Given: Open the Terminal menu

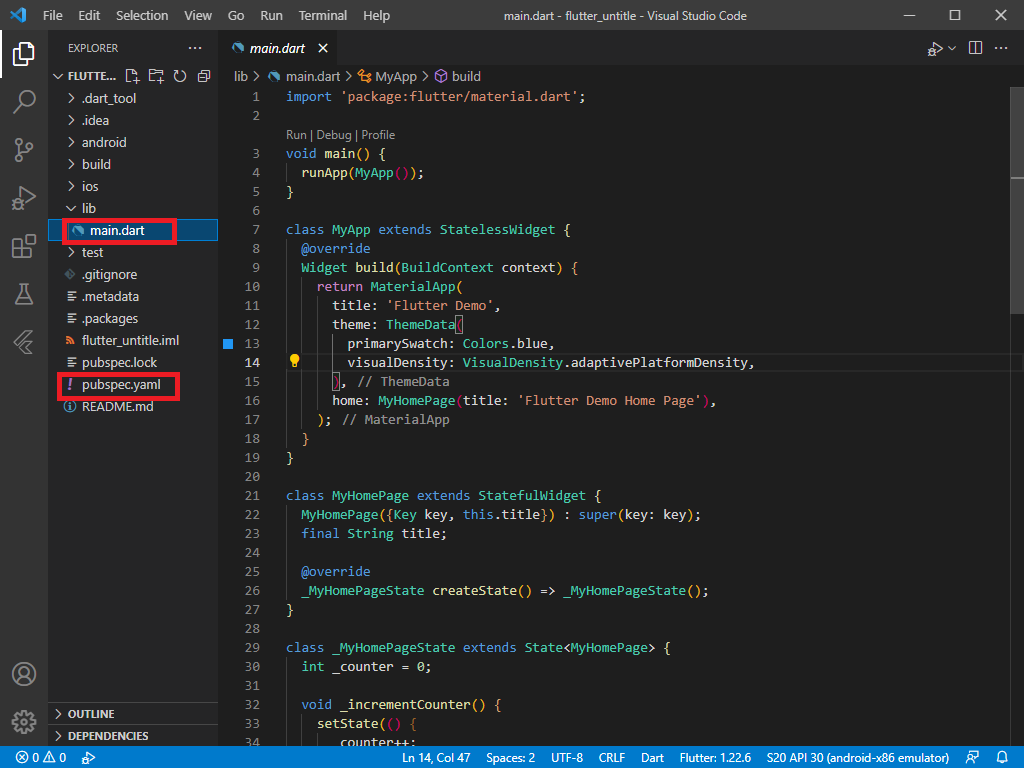Looking at the screenshot, I should [x=323, y=15].
